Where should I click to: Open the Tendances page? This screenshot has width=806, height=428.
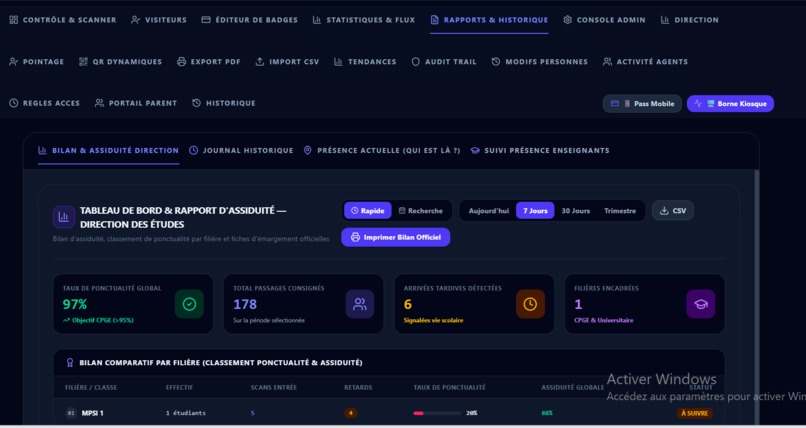coord(365,62)
